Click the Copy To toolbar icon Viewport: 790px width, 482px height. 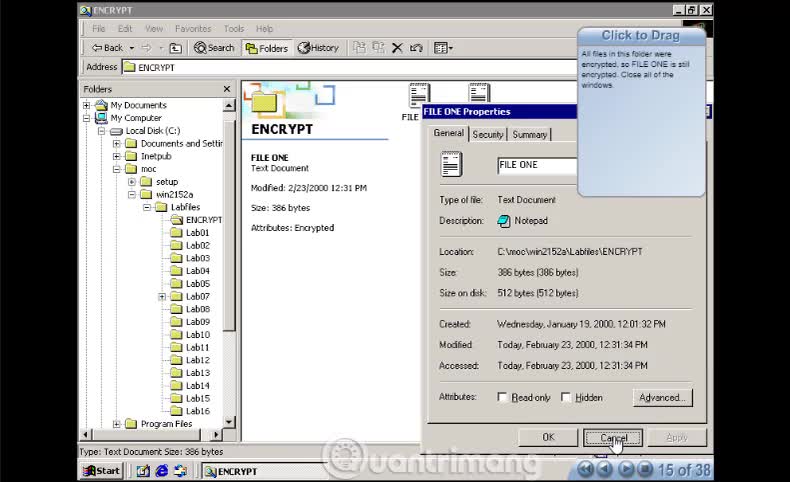[x=378, y=48]
